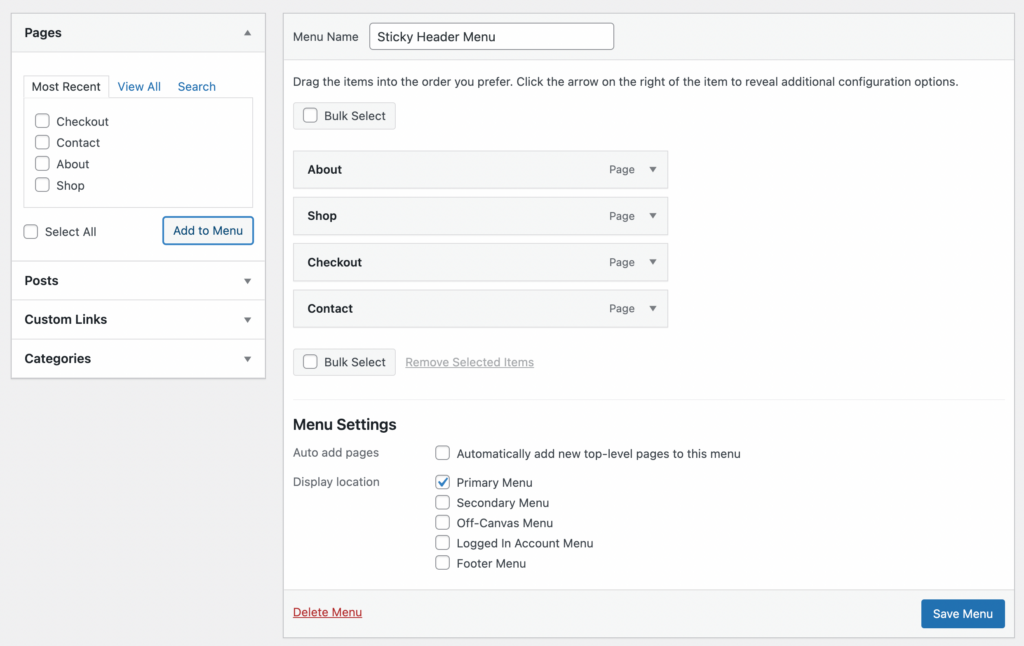Collapse the Pages panel

(x=247, y=32)
